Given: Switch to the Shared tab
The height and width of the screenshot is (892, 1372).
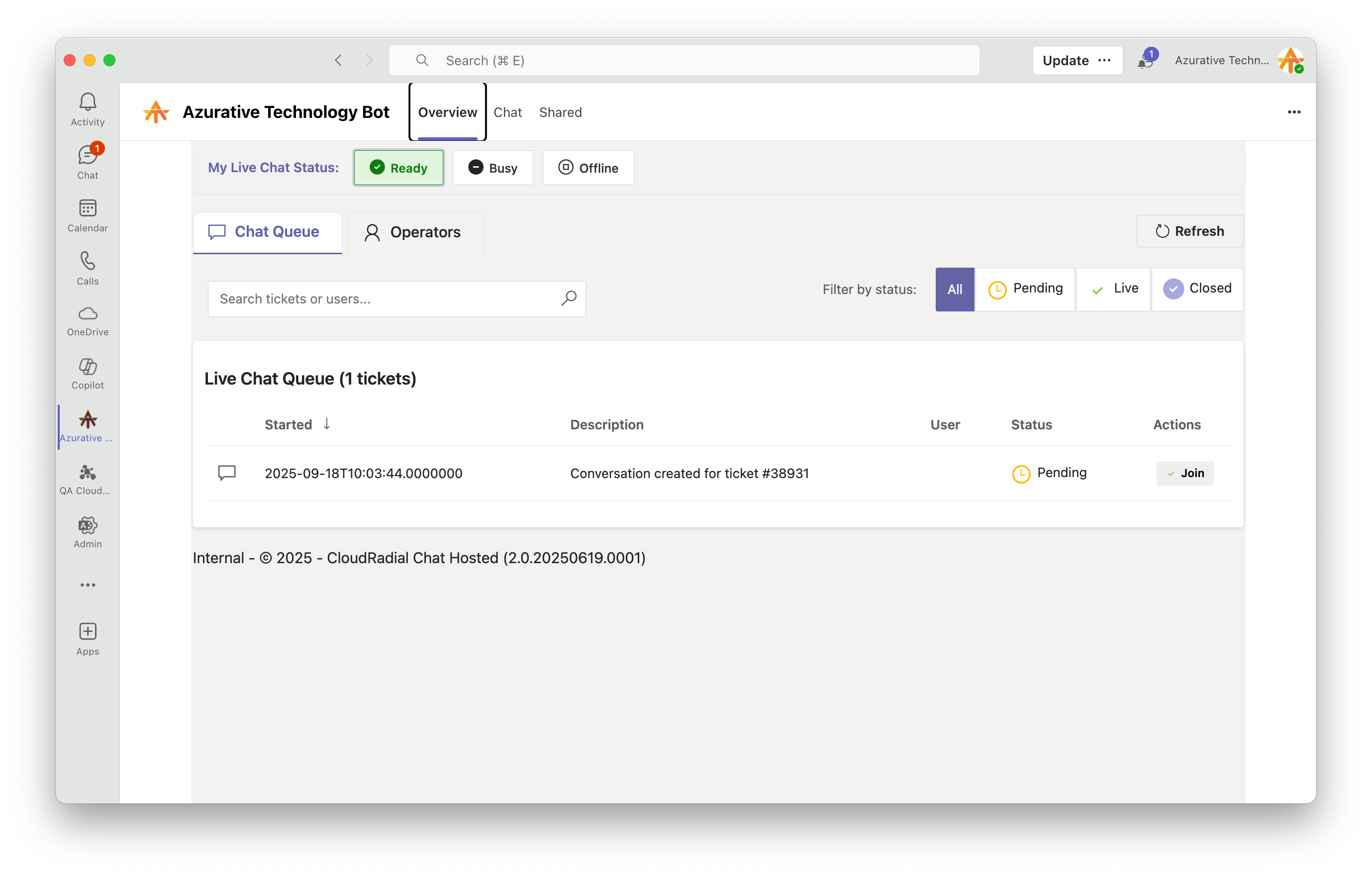Looking at the screenshot, I should (560, 112).
